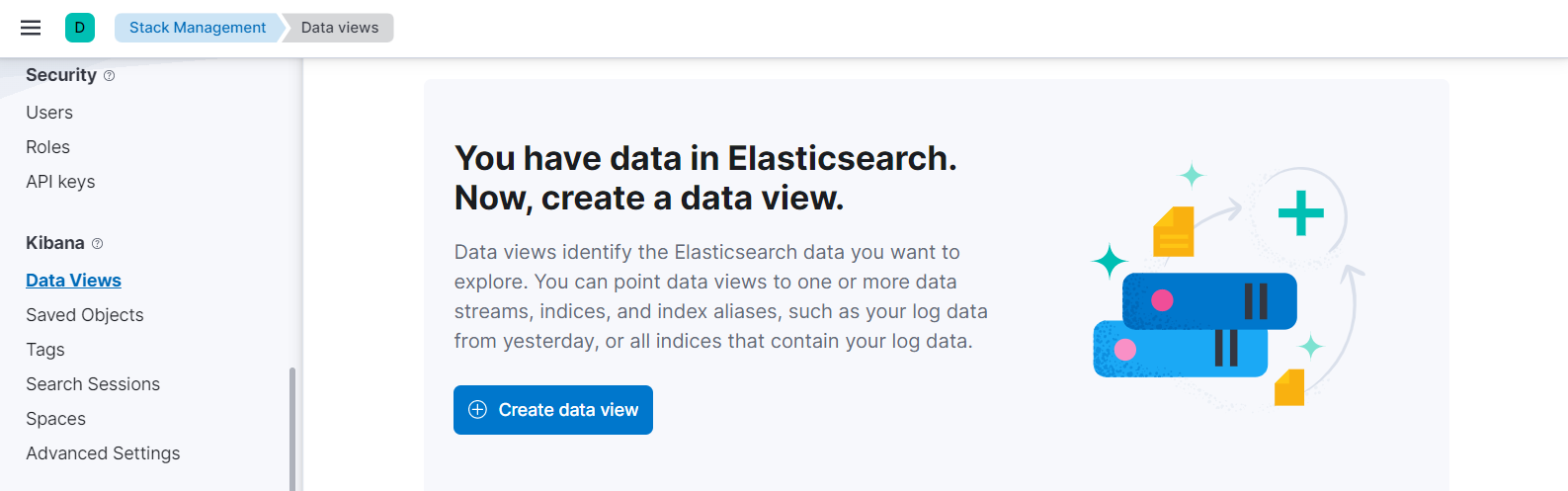Click the plus icon in the Create data view button
Viewport: 1568px width, 491px height.
click(x=477, y=410)
